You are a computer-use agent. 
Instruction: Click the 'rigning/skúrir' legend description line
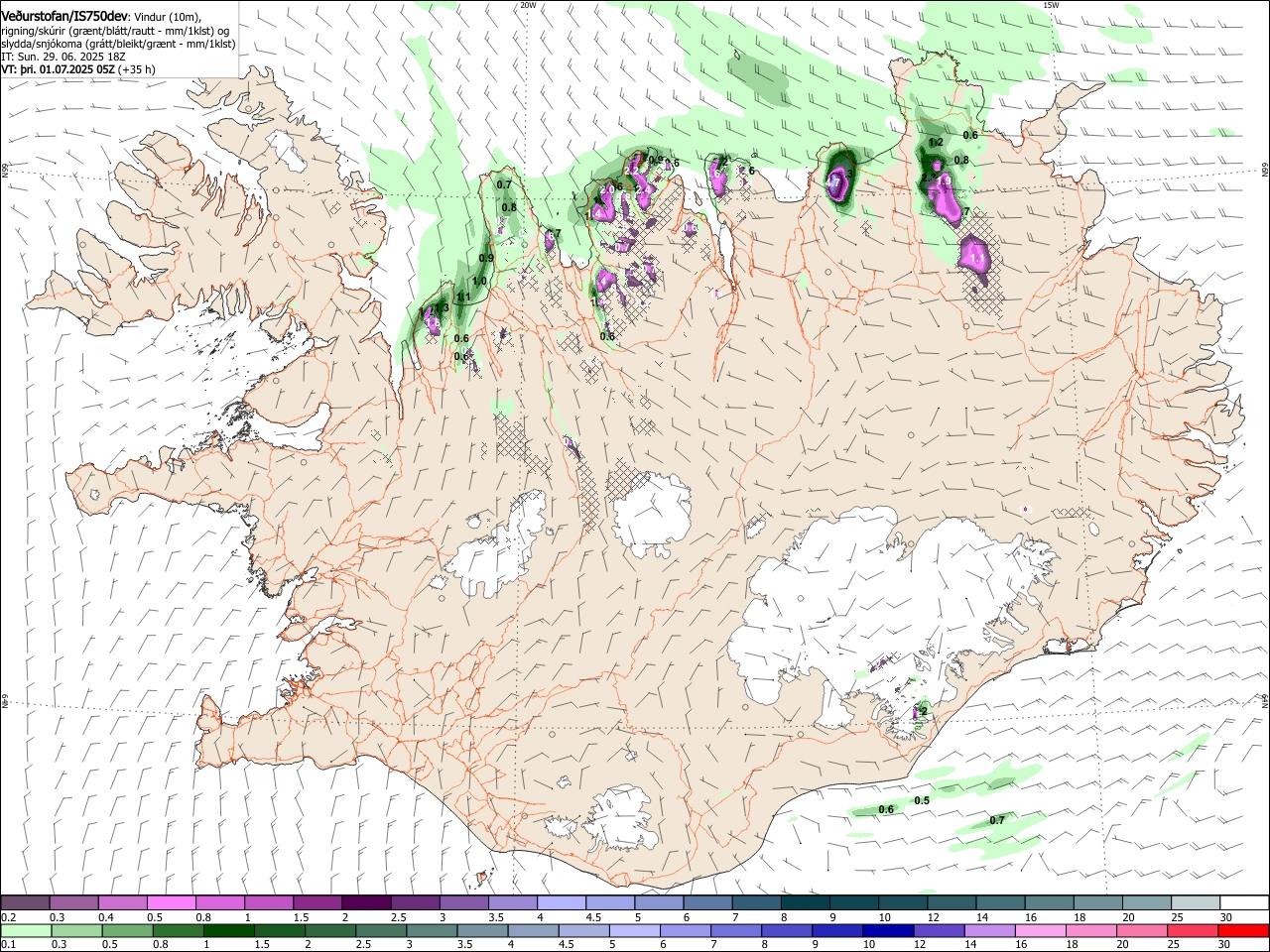(115, 31)
